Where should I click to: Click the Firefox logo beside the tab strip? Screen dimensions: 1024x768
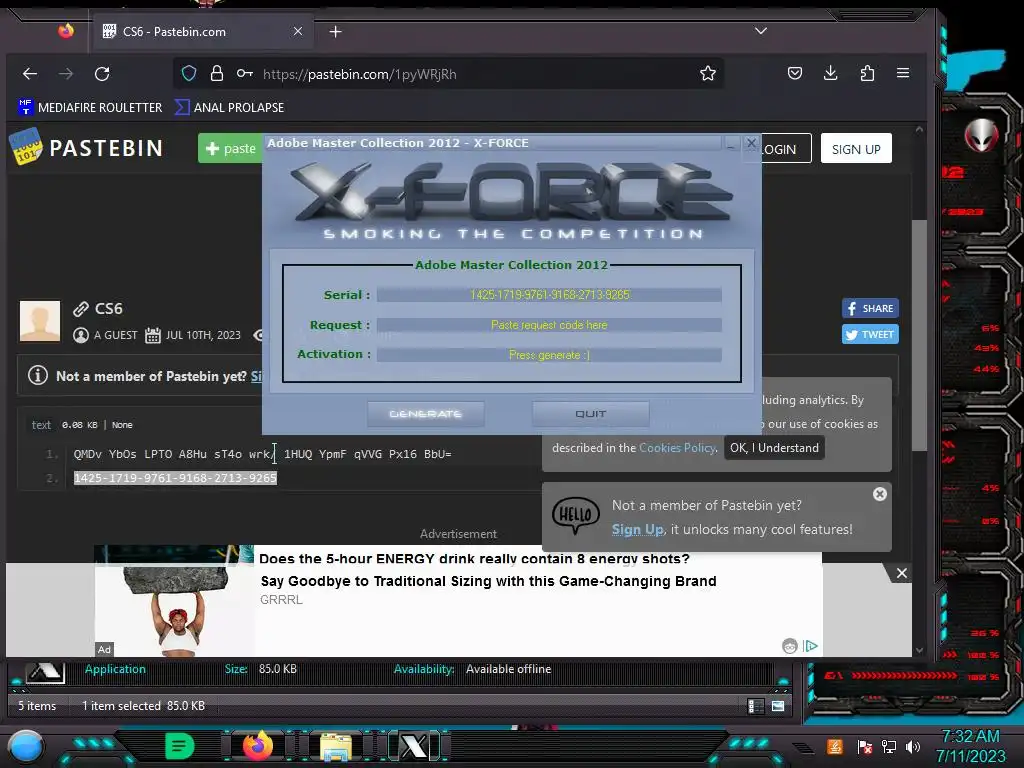tap(65, 31)
